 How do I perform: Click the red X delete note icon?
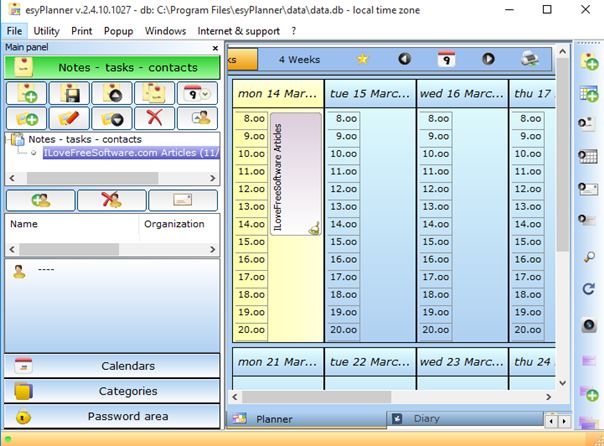(156, 119)
